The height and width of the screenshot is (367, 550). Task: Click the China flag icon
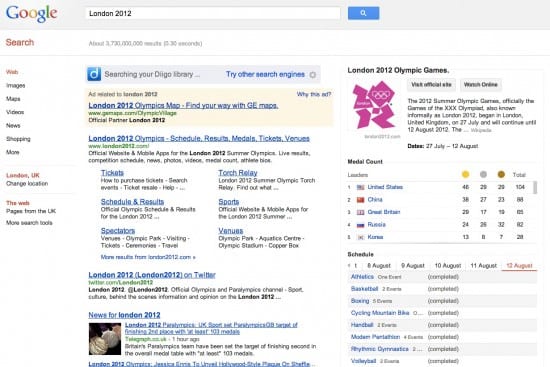coord(361,200)
